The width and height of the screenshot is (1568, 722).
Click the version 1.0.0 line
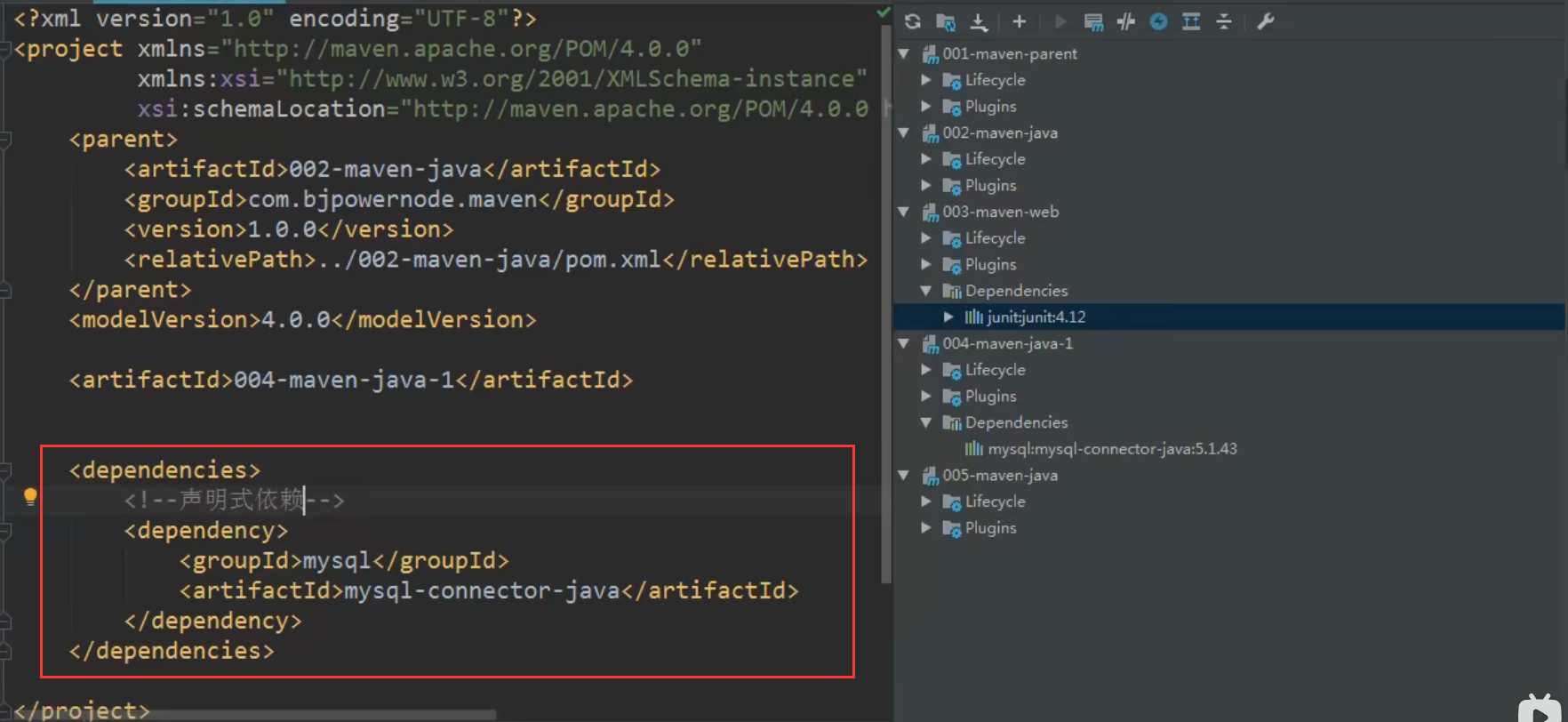tap(289, 229)
